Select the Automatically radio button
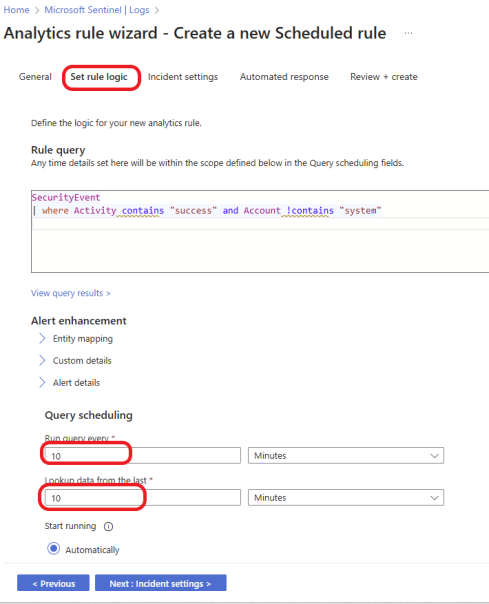489x604 pixels. (54, 548)
